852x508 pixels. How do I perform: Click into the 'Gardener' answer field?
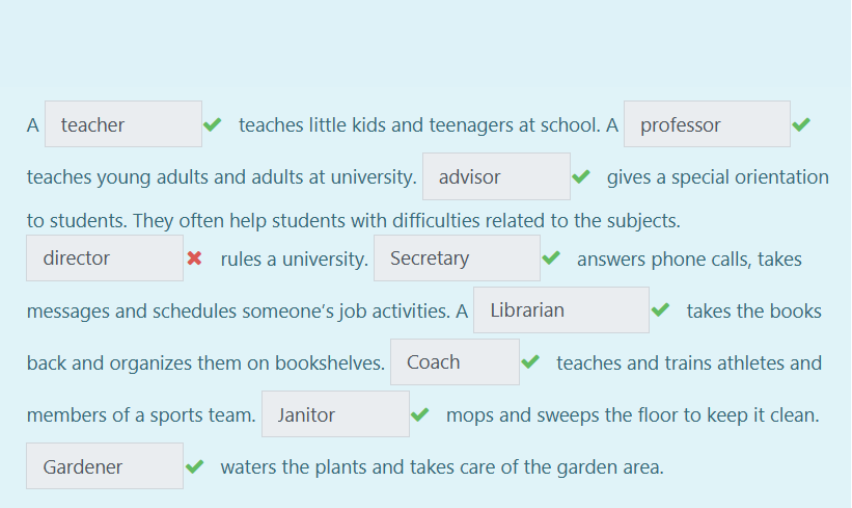[x=104, y=466]
